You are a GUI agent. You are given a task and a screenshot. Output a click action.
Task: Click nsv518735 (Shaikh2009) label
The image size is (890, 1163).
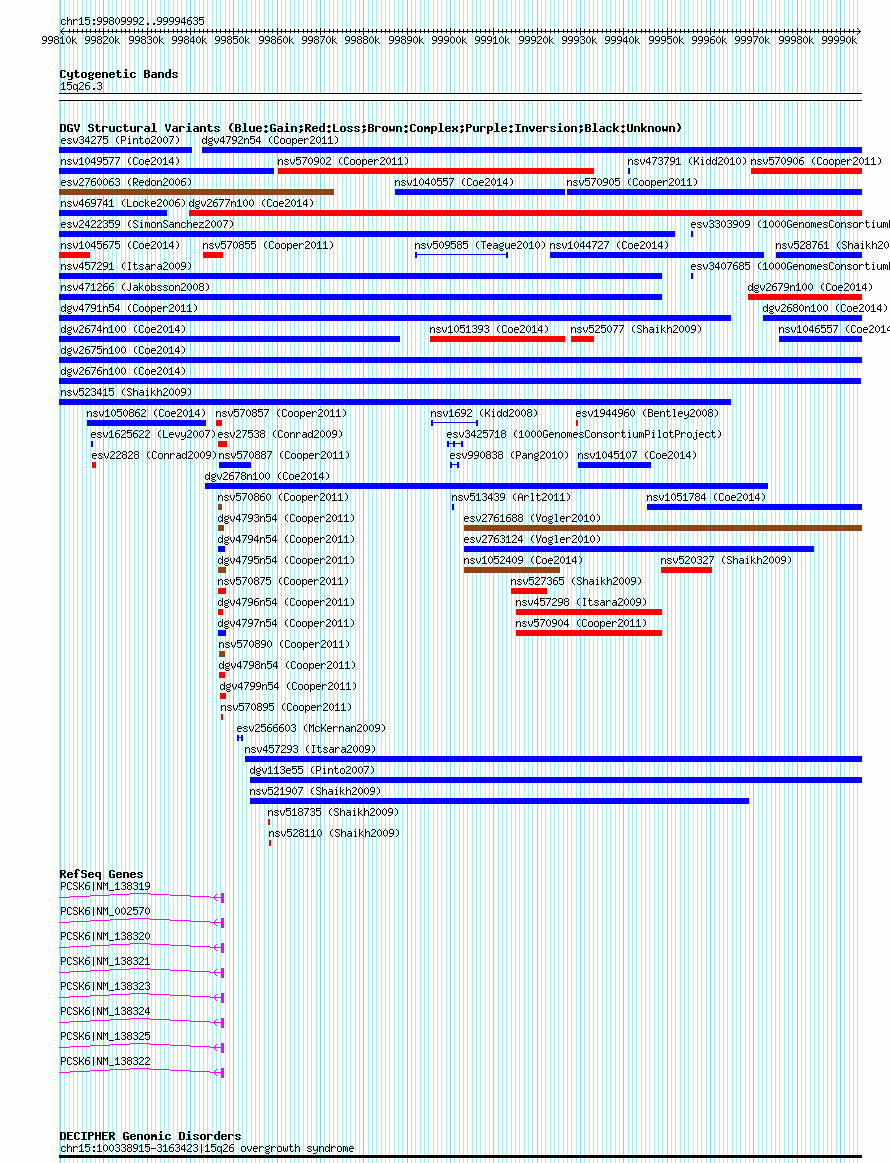(x=333, y=812)
